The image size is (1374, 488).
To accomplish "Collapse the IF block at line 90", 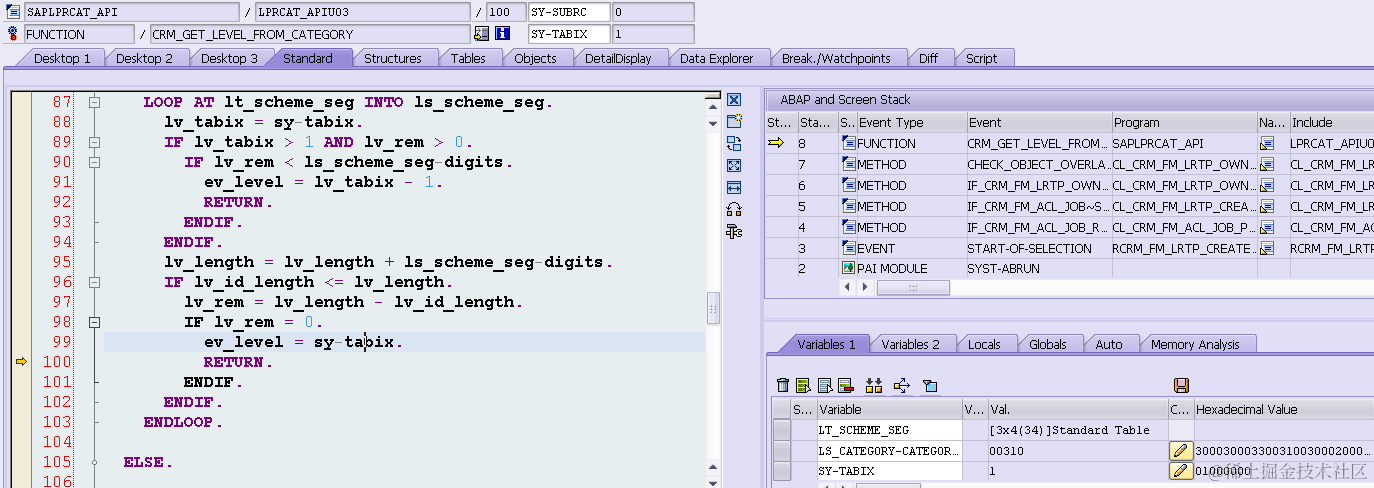I will (94, 162).
